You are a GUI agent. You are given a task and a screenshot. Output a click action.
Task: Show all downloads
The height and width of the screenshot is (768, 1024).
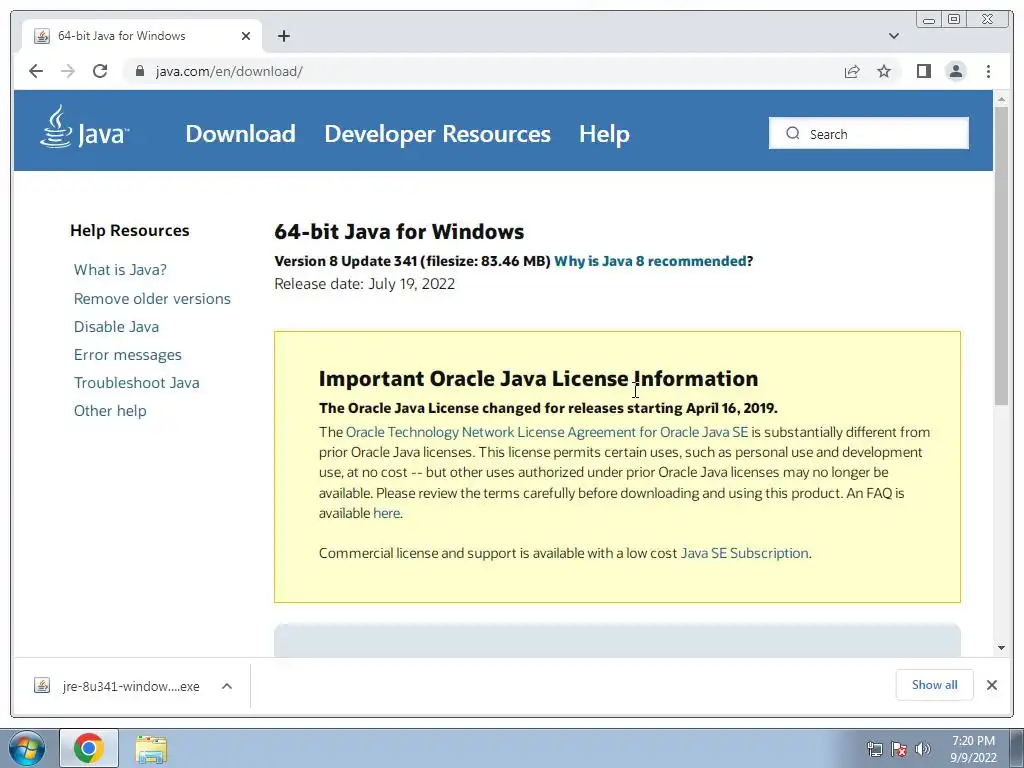[935, 684]
